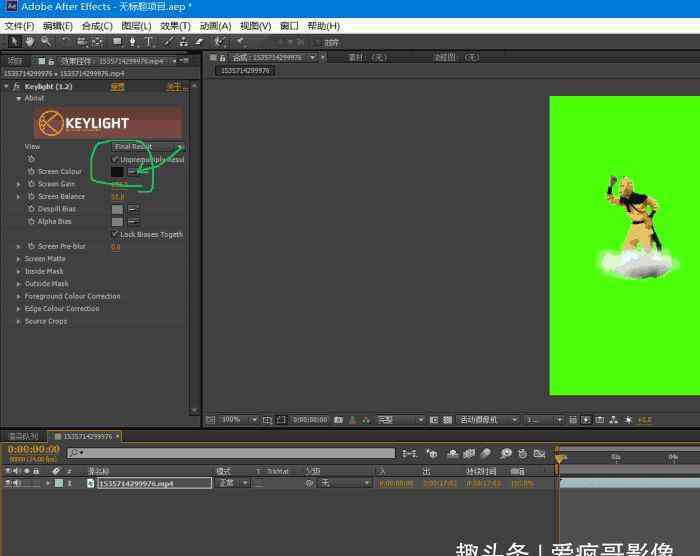Click the Alpha Bias grey swatch
Image resolution: width=700 pixels, height=556 pixels.
click(117, 222)
